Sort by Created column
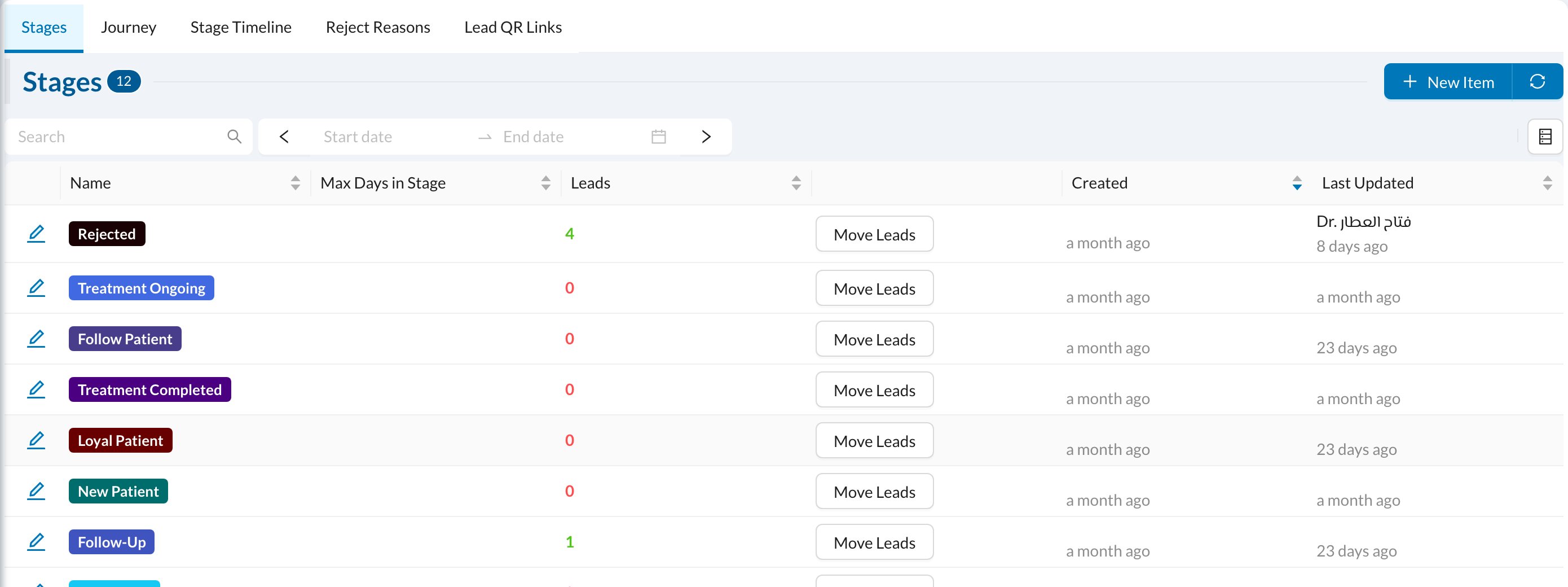1568x587 pixels. [1297, 183]
